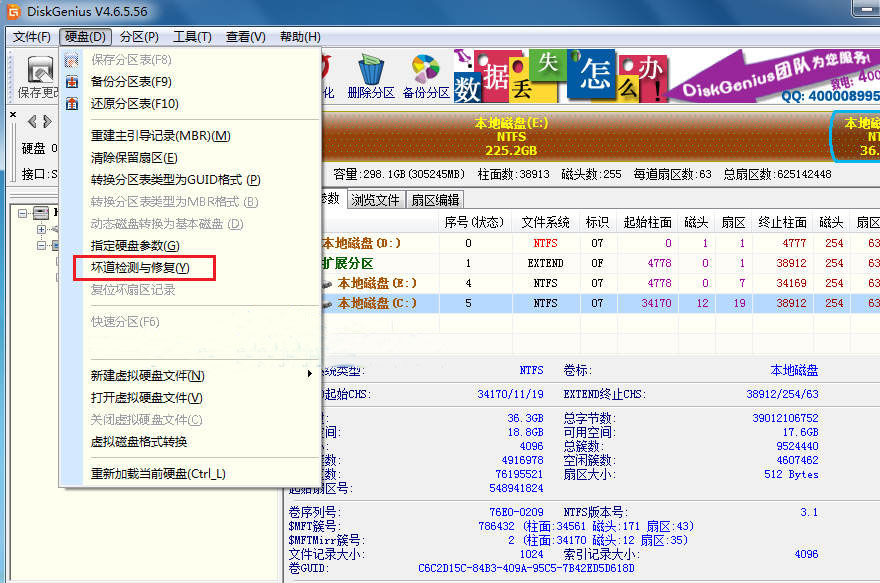Switch to the 浏览文件 tab

pyautogui.click(x=375, y=200)
